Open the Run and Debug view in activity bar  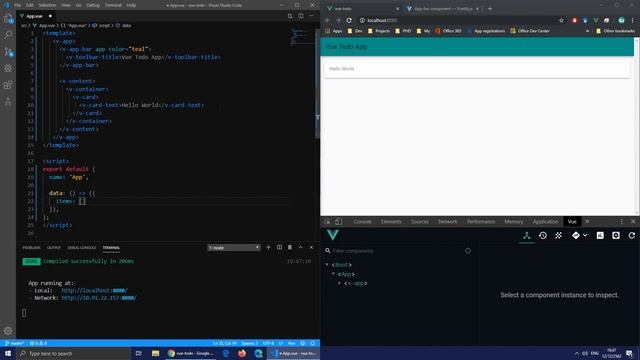[8, 68]
